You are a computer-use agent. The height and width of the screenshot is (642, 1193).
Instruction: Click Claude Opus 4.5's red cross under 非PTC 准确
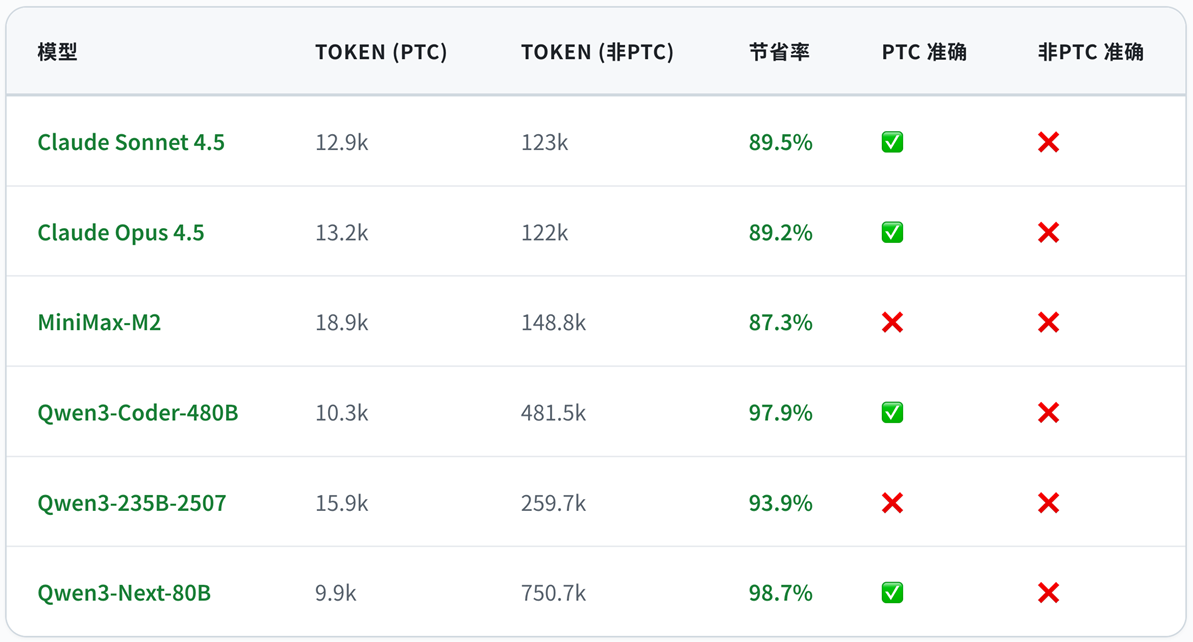tap(1048, 233)
